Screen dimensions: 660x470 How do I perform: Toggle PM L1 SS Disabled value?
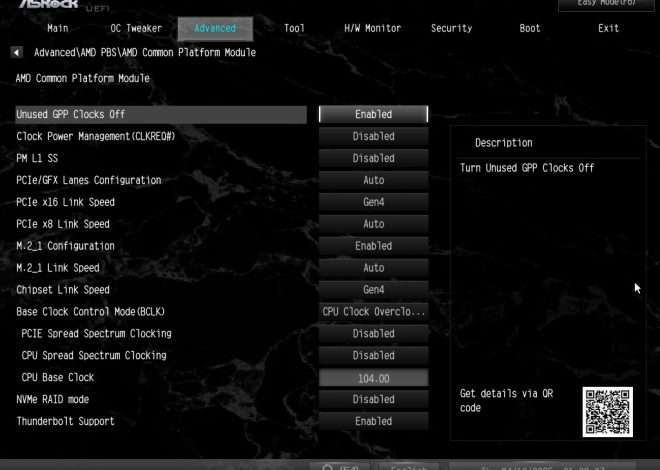point(373,159)
